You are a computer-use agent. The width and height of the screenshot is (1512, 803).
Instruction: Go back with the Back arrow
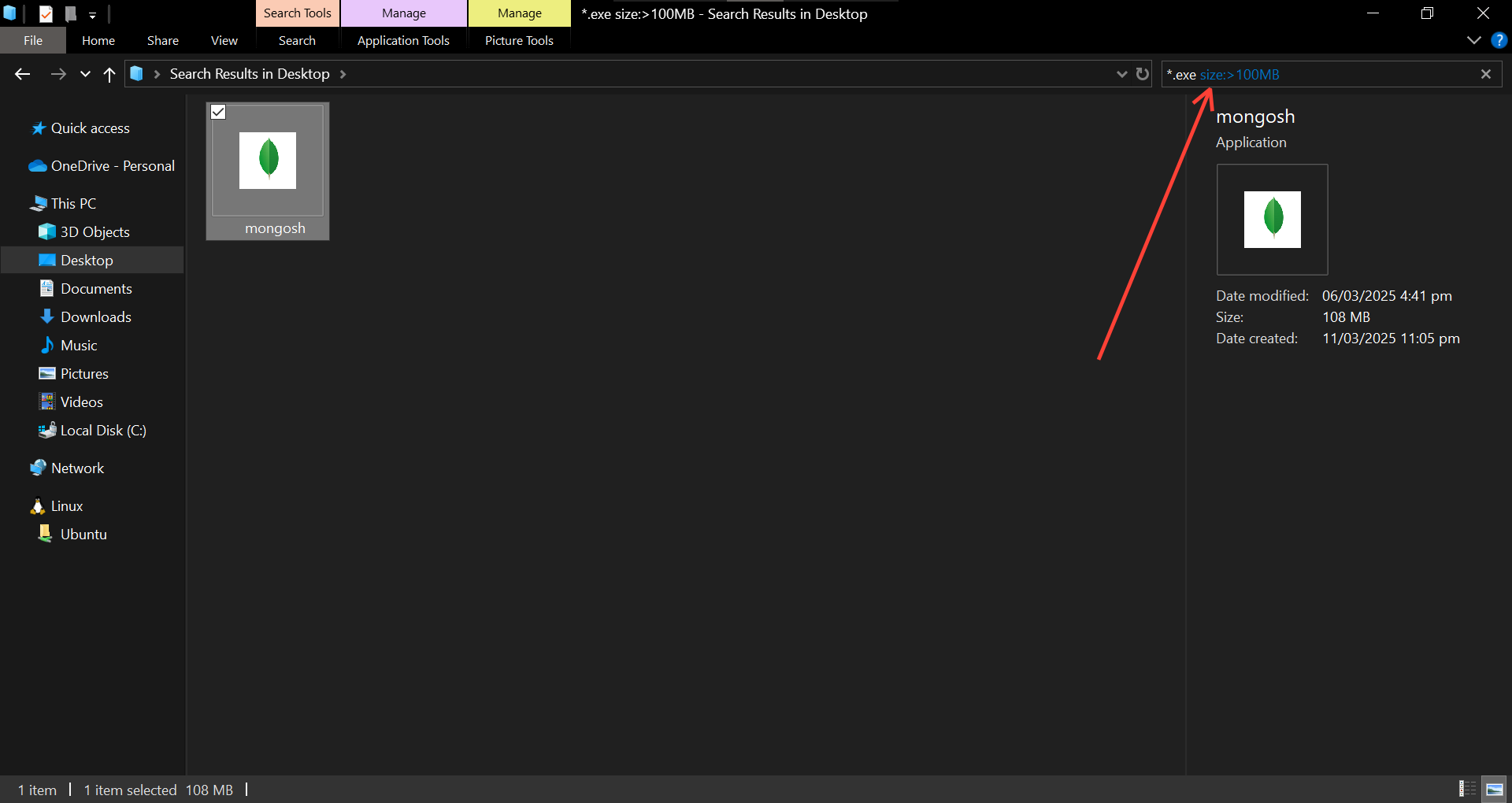pyautogui.click(x=23, y=74)
